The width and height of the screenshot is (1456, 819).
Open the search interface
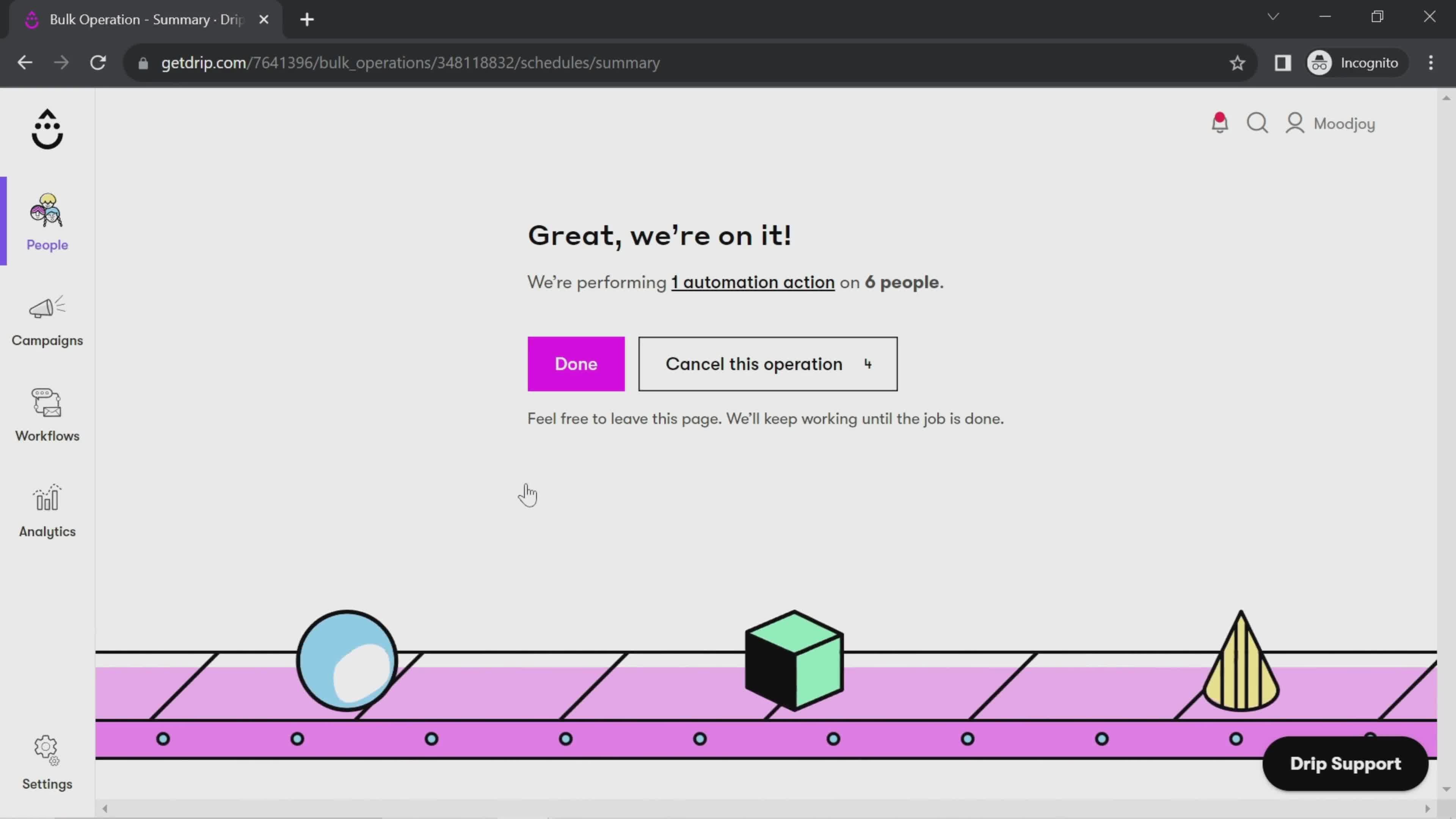(1259, 123)
